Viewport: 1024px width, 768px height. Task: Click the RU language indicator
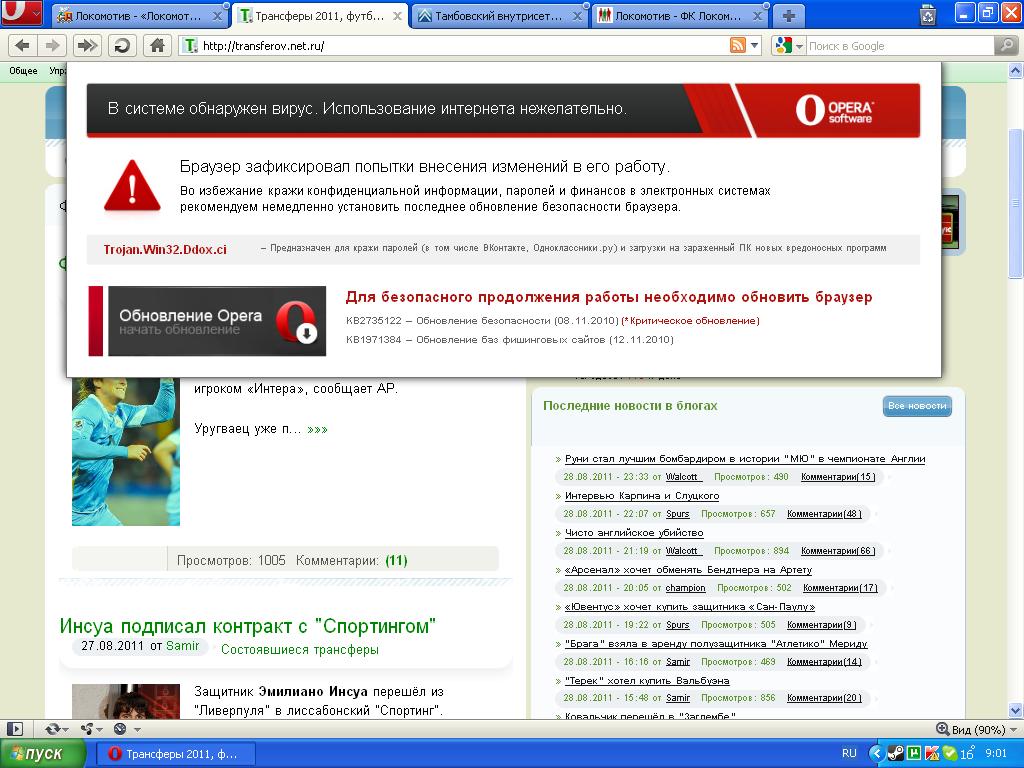(x=849, y=753)
